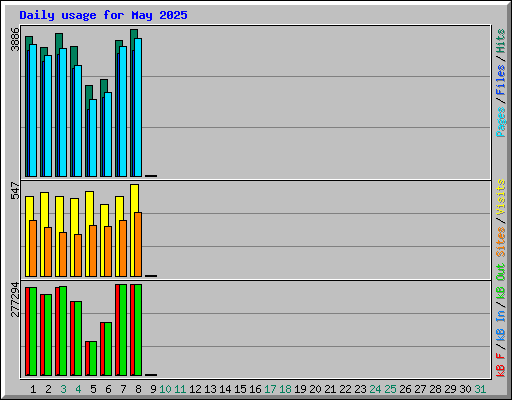Click day 15 on the x-axis
The width and height of the screenshot is (512, 400).
pos(240,389)
